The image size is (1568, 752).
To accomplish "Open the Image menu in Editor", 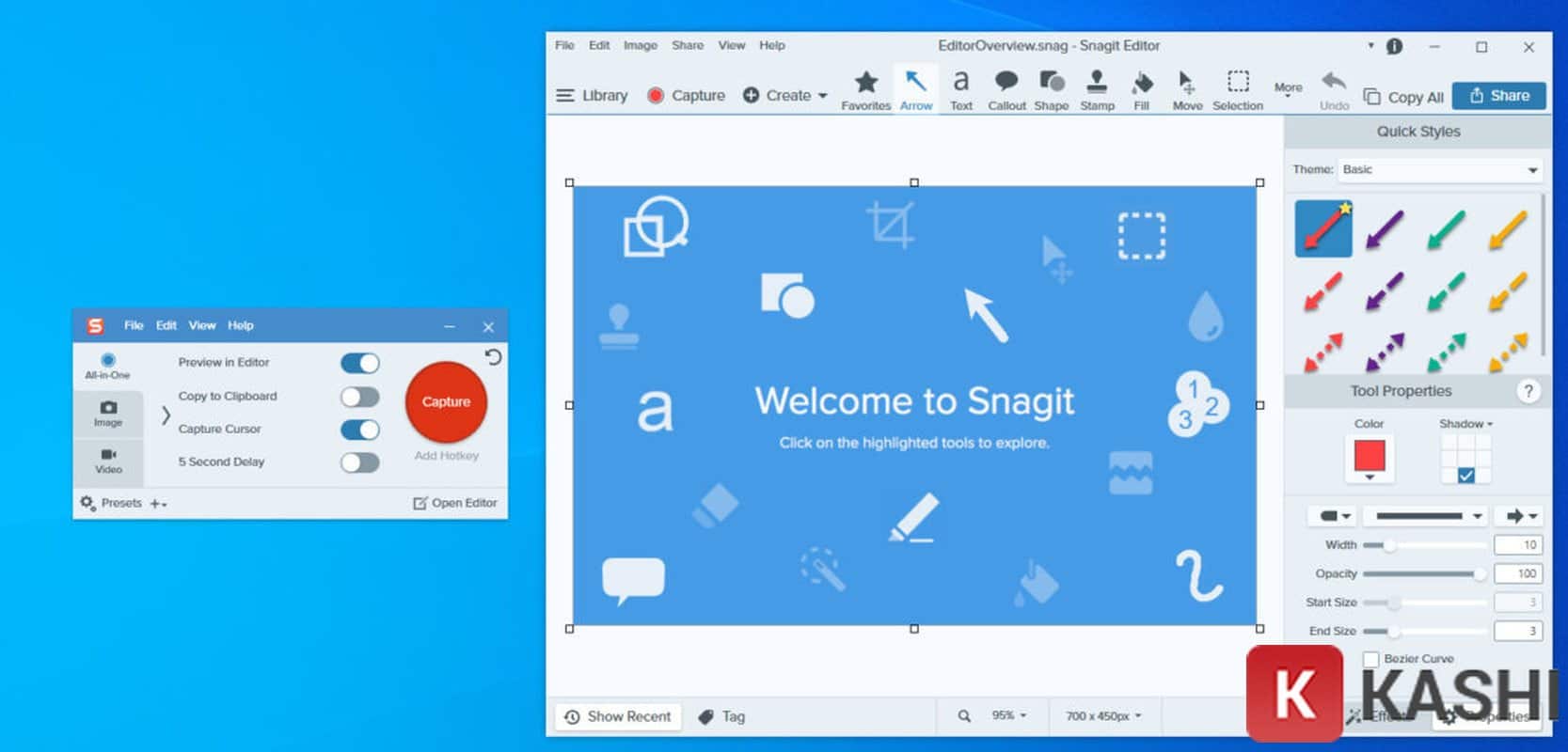I will click(641, 45).
